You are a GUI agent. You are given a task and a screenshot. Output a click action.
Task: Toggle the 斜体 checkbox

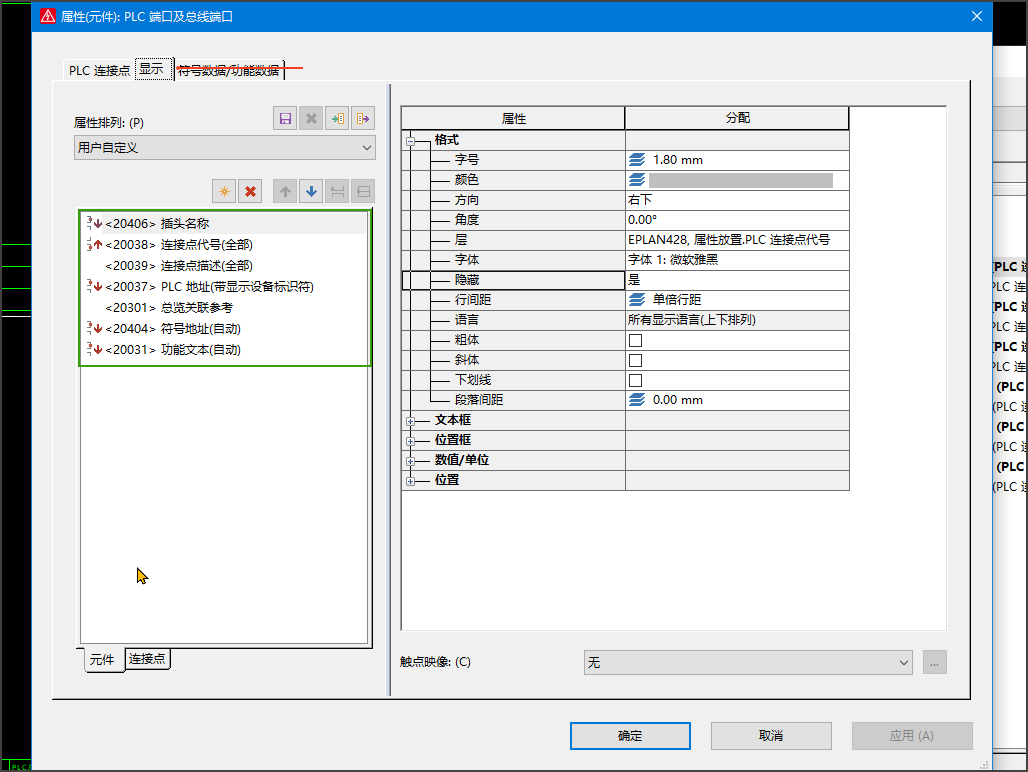[635, 360]
